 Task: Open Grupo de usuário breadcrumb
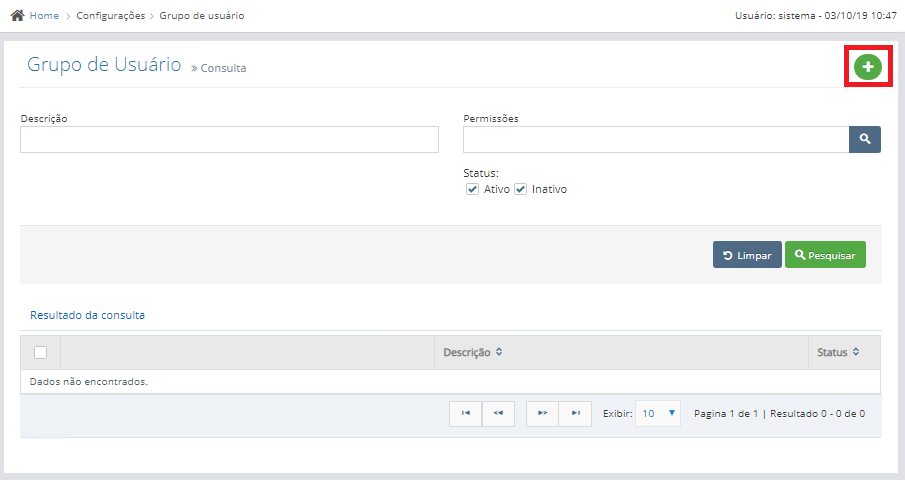(201, 16)
